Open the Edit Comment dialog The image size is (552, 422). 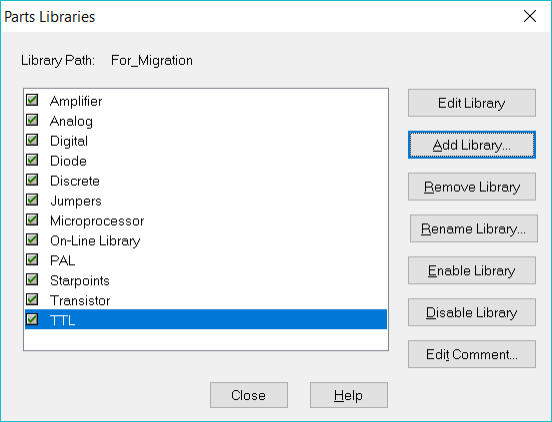(x=472, y=354)
